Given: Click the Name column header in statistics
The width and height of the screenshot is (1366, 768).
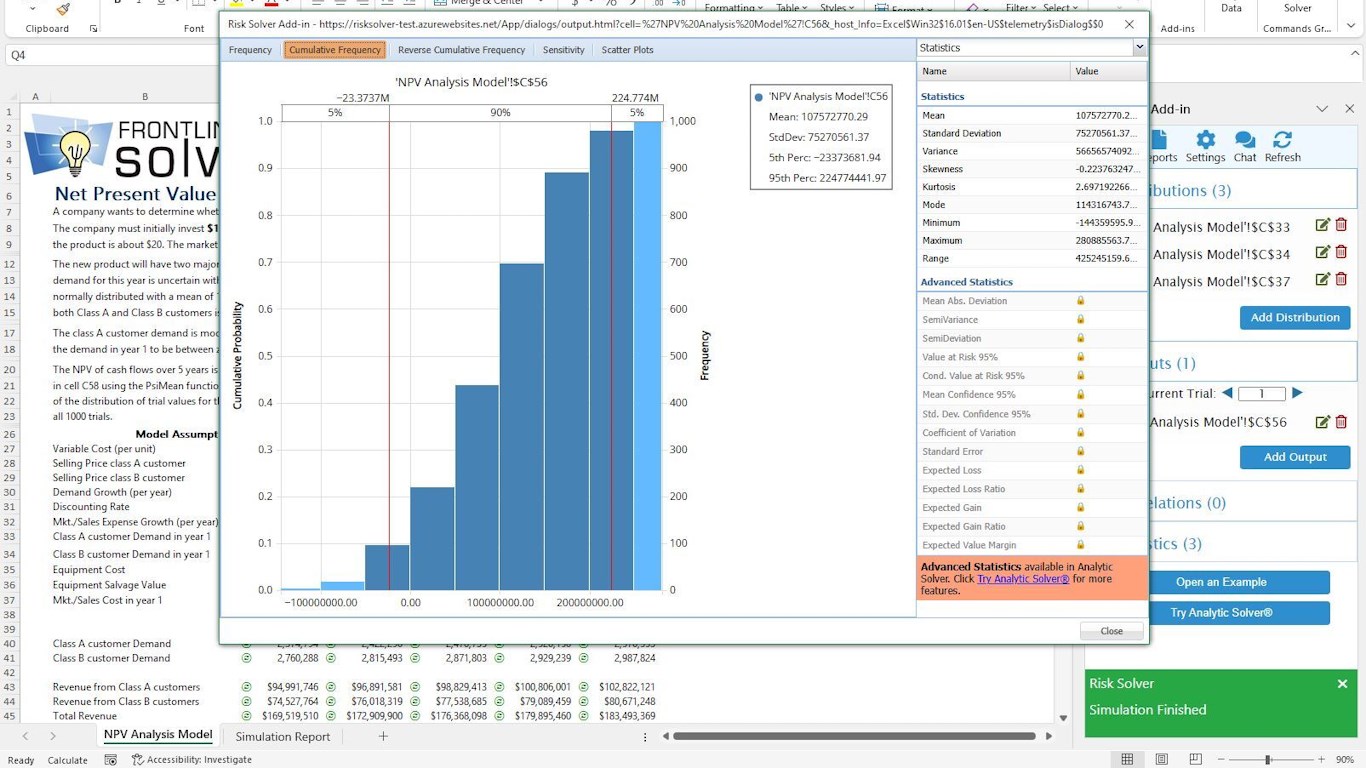Looking at the screenshot, I should [993, 71].
